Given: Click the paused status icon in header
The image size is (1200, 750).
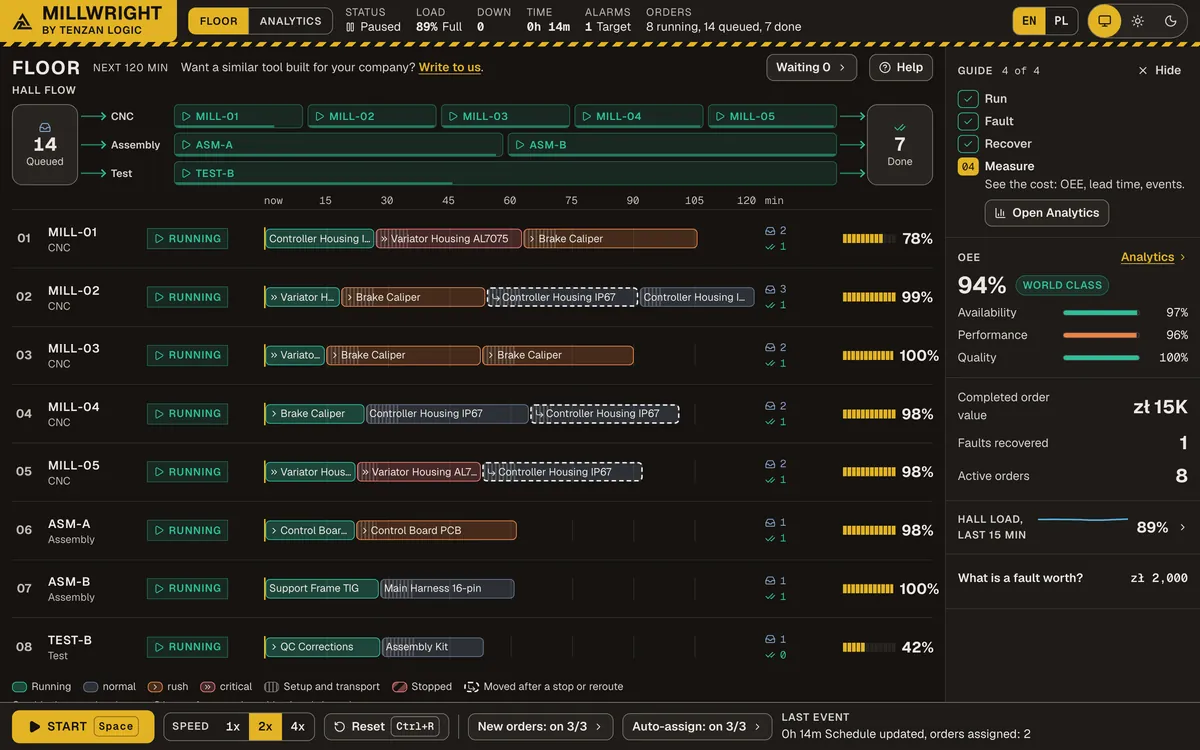Looking at the screenshot, I should click(x=350, y=27).
